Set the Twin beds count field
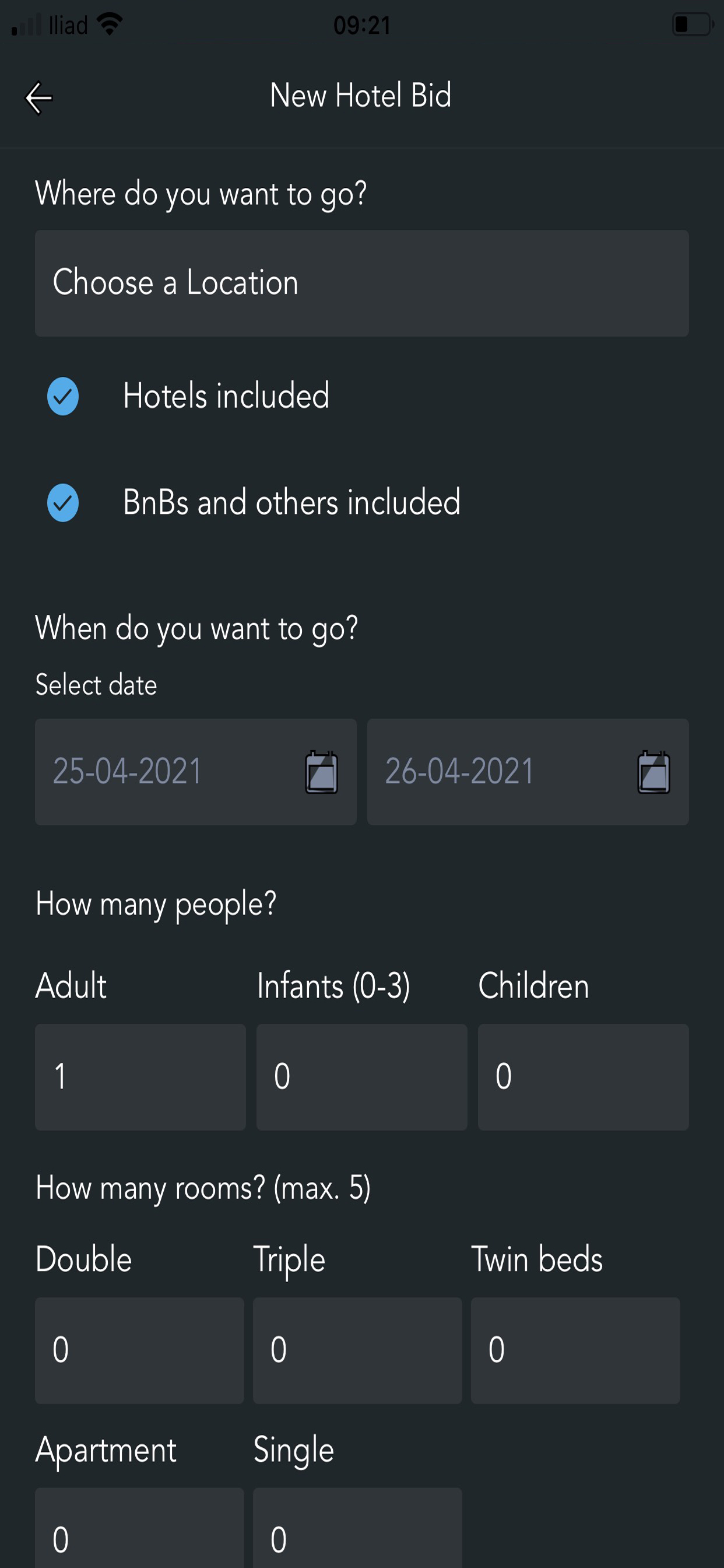The image size is (724, 1568). pos(575,1350)
